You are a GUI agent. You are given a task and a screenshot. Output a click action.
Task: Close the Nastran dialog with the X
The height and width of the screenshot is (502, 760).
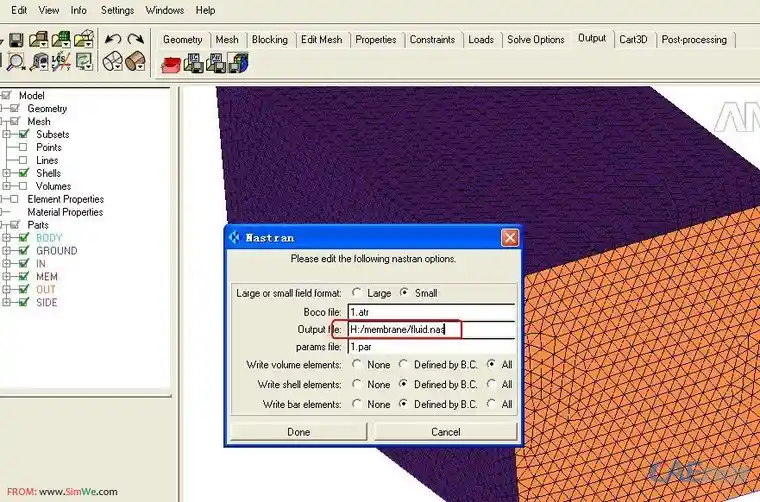pos(509,237)
